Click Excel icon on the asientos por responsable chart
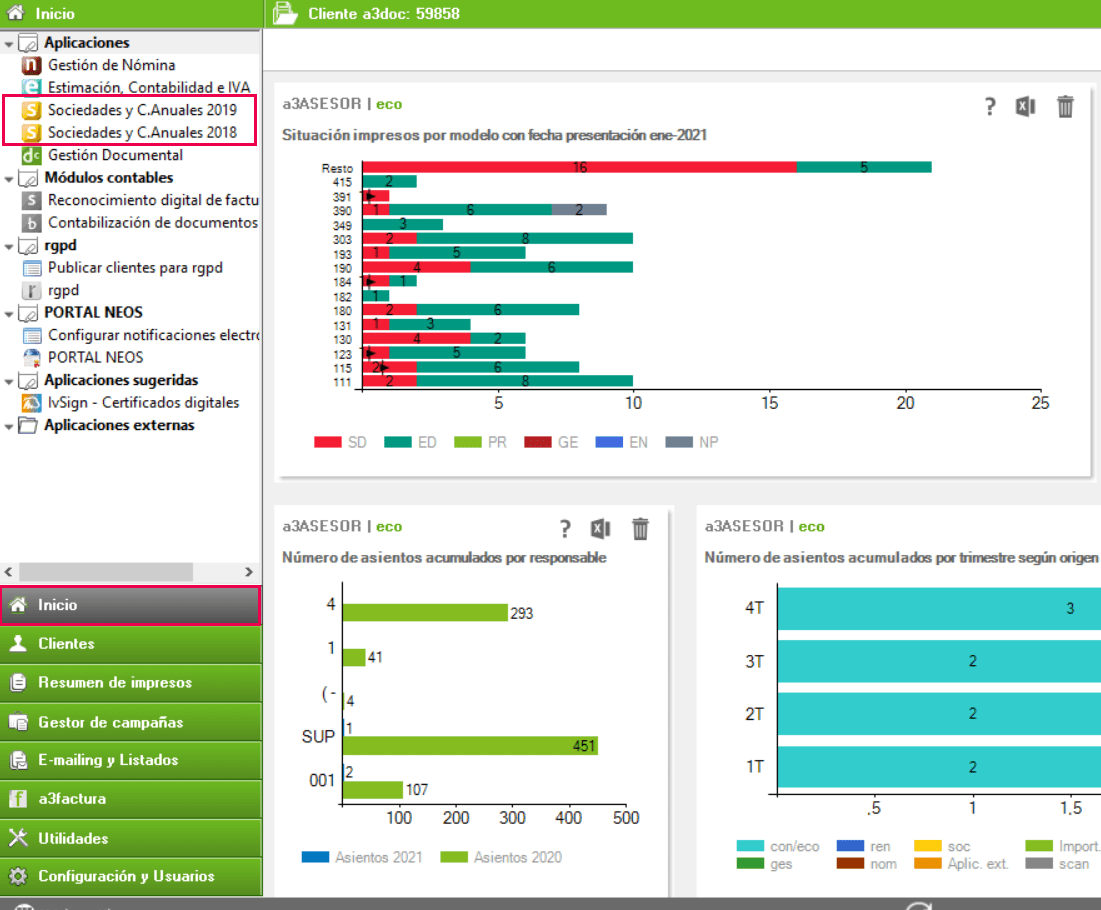Viewport: 1101px width, 910px height. point(600,529)
